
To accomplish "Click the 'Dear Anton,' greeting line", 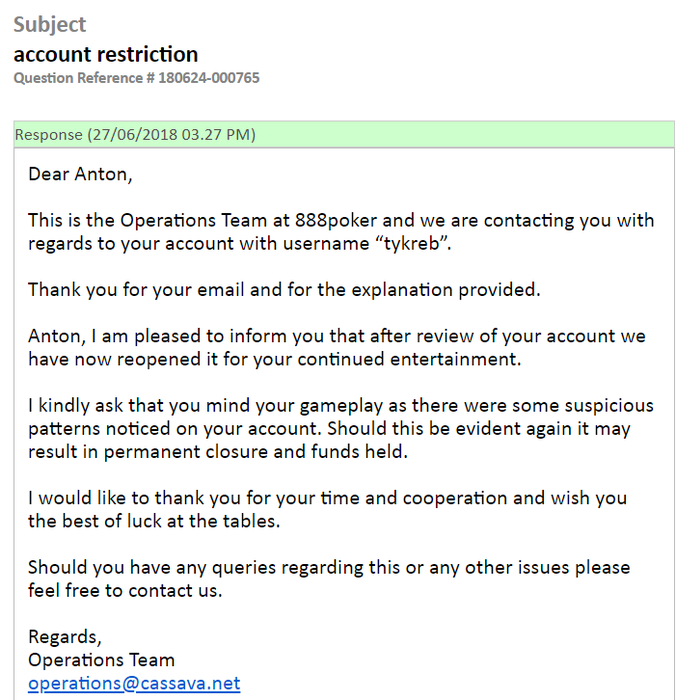I will point(80,174).
